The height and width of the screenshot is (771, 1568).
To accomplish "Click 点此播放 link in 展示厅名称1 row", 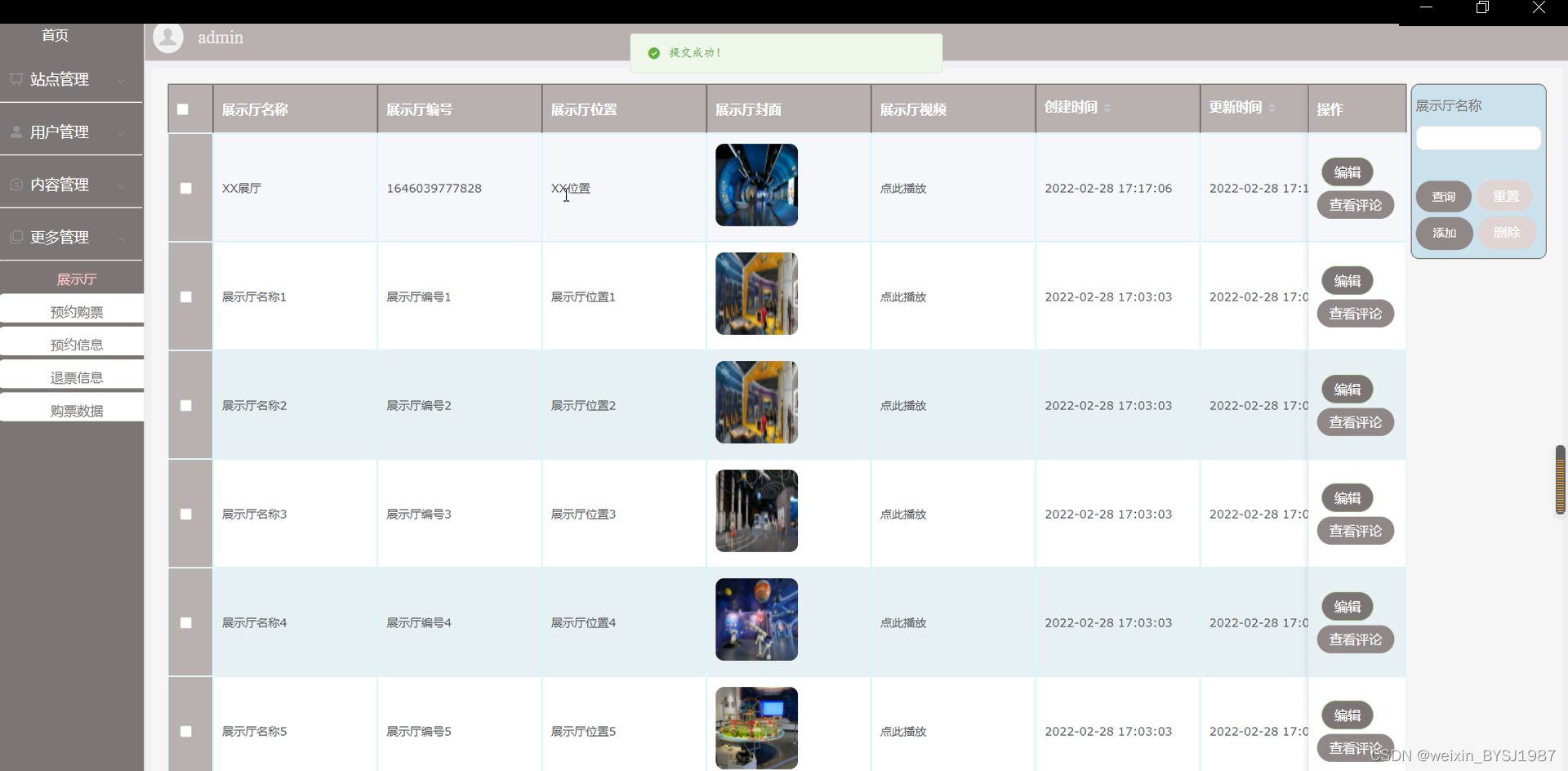I will click(x=903, y=297).
